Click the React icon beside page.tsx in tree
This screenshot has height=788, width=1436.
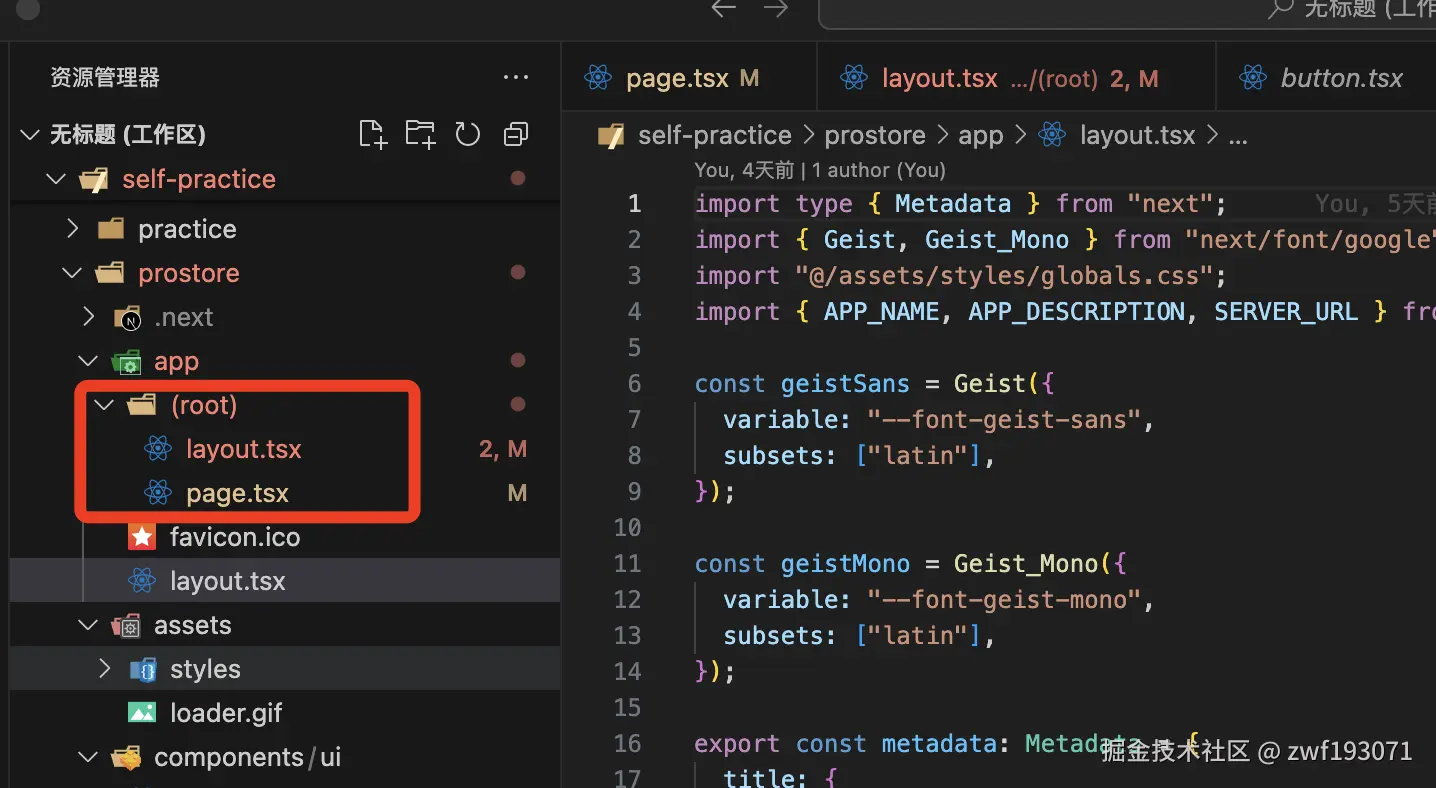(x=158, y=493)
